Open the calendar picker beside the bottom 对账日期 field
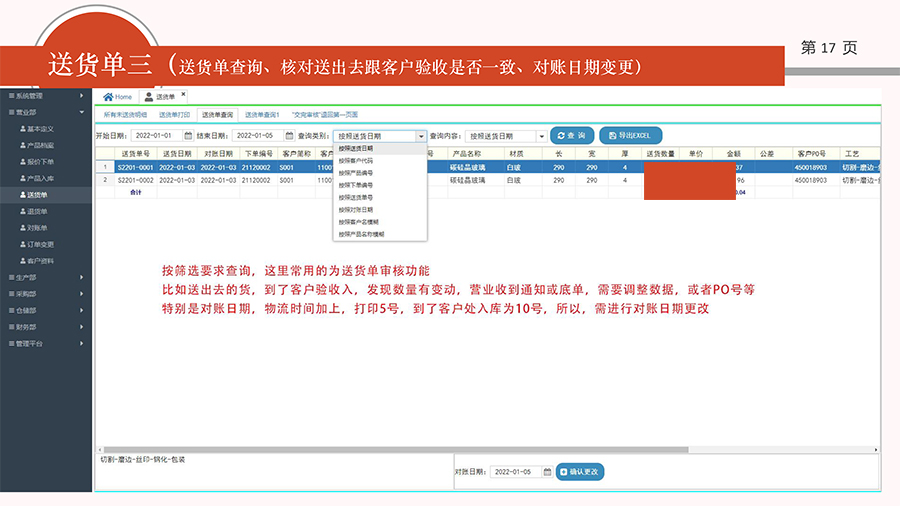This screenshot has height=506, width=900. point(547,472)
